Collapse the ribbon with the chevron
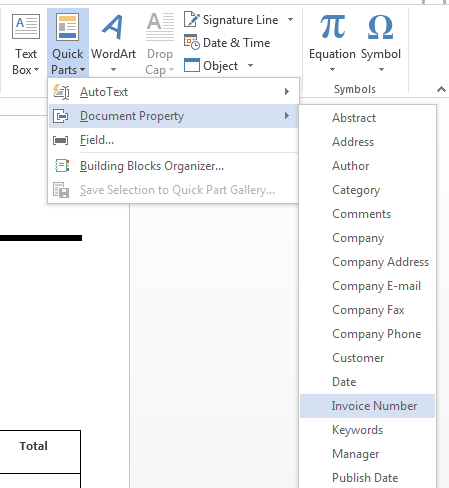This screenshot has height=488, width=449. click(441, 89)
